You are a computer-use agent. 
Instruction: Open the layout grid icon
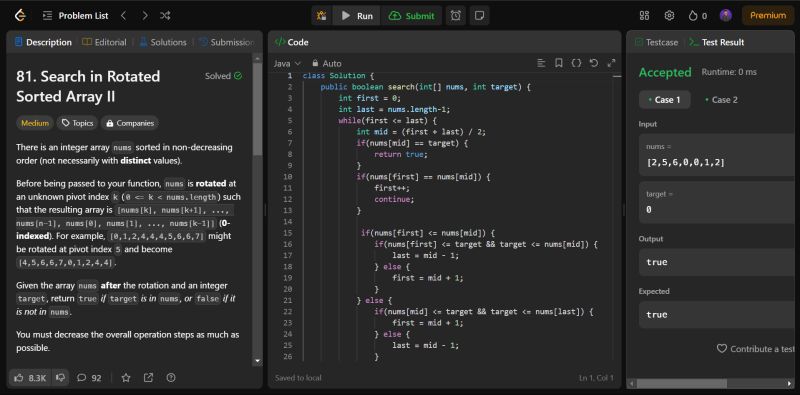[644, 16]
